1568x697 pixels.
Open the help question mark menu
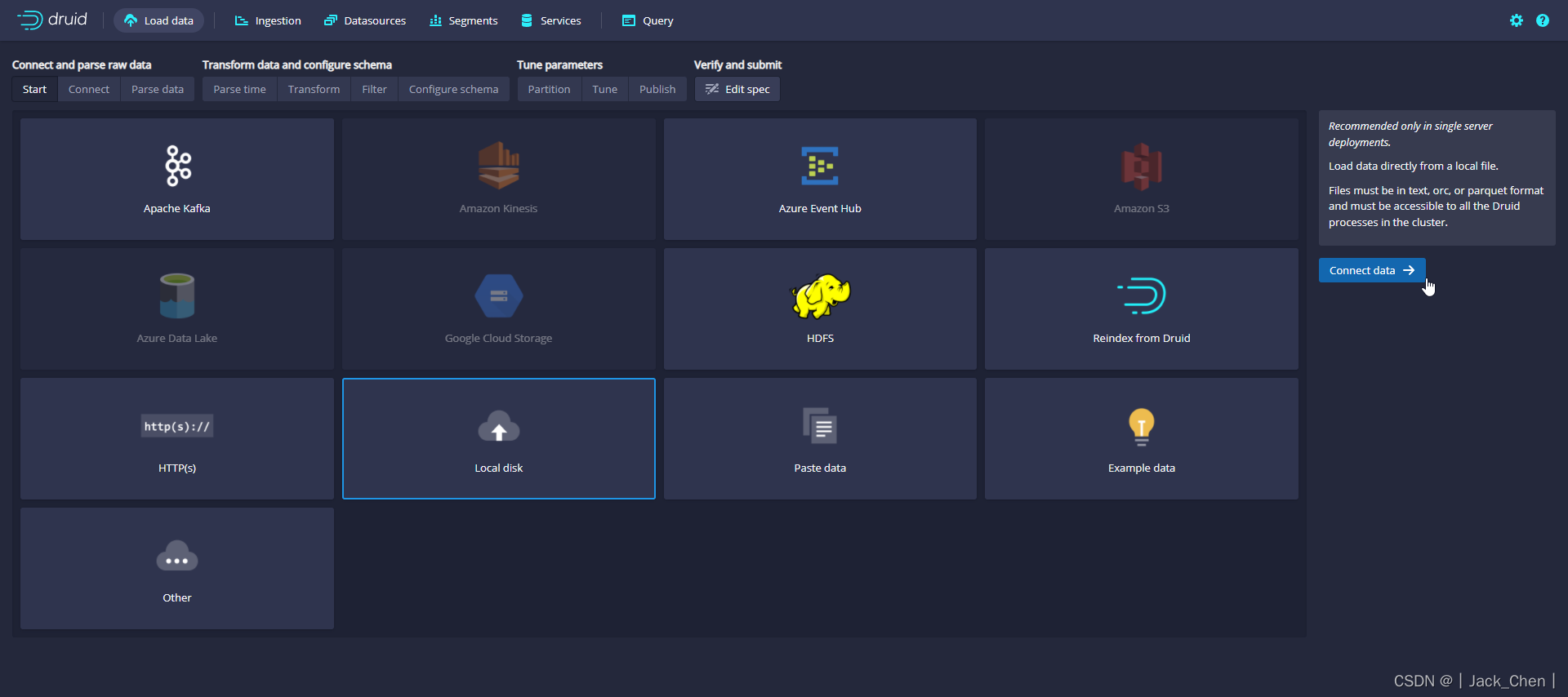tap(1543, 20)
